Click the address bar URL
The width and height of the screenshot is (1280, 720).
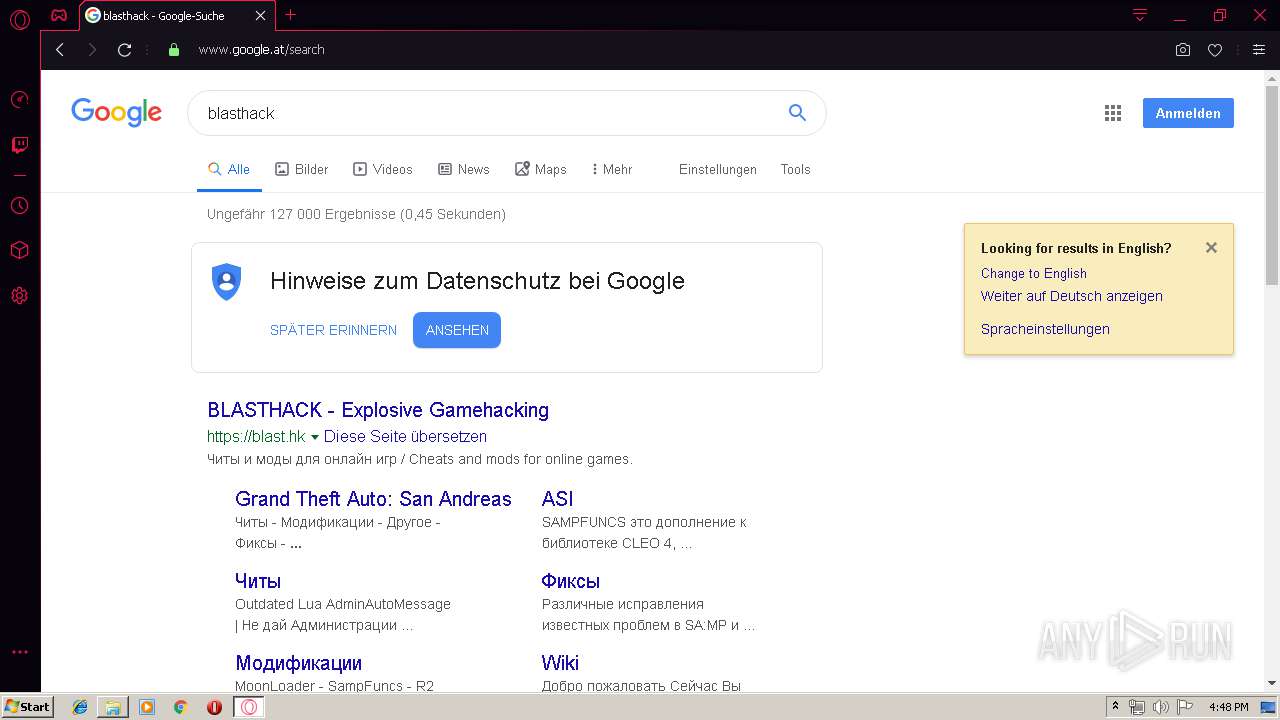(x=262, y=49)
